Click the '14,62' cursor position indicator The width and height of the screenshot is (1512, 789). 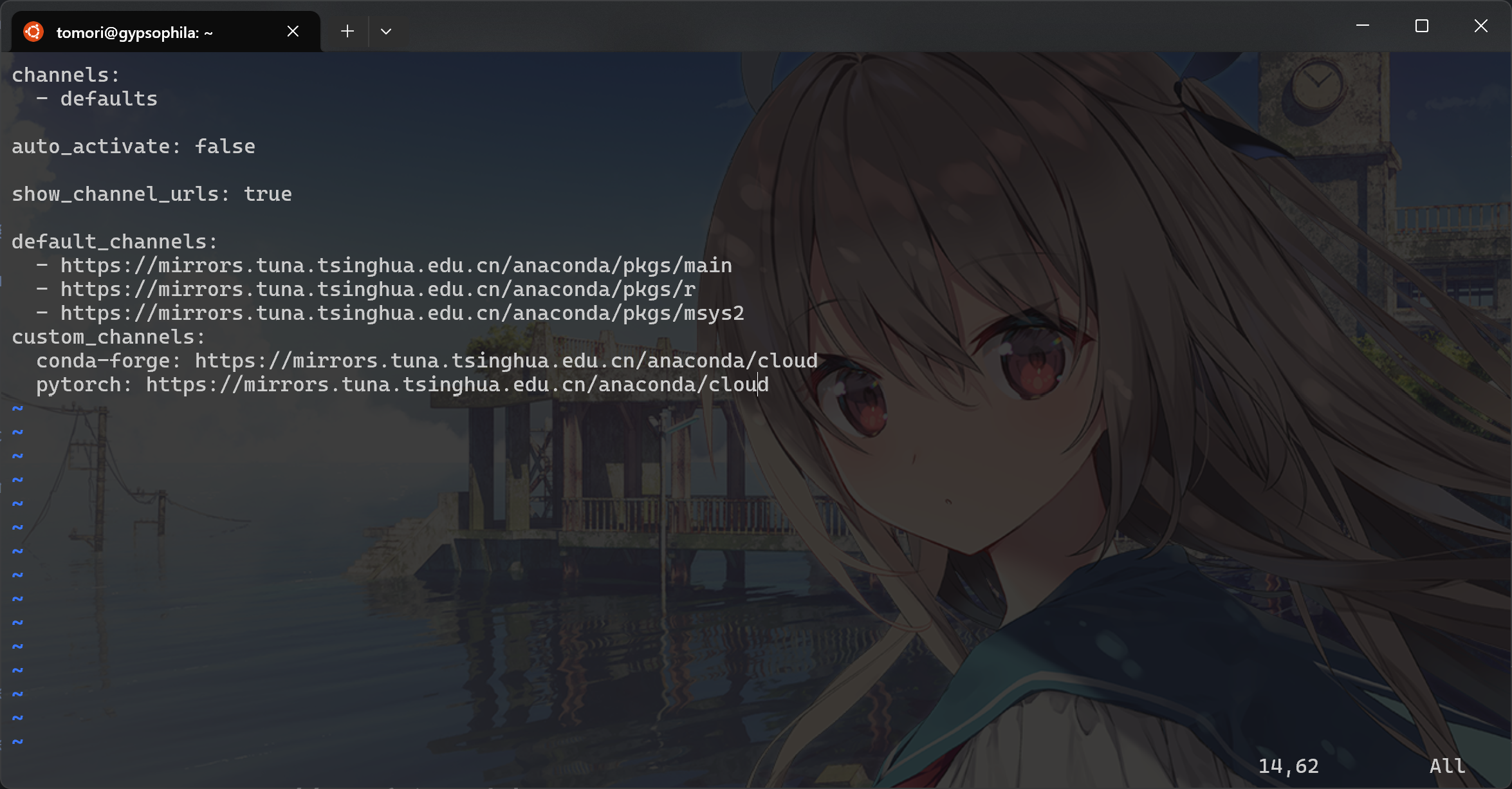[1288, 766]
